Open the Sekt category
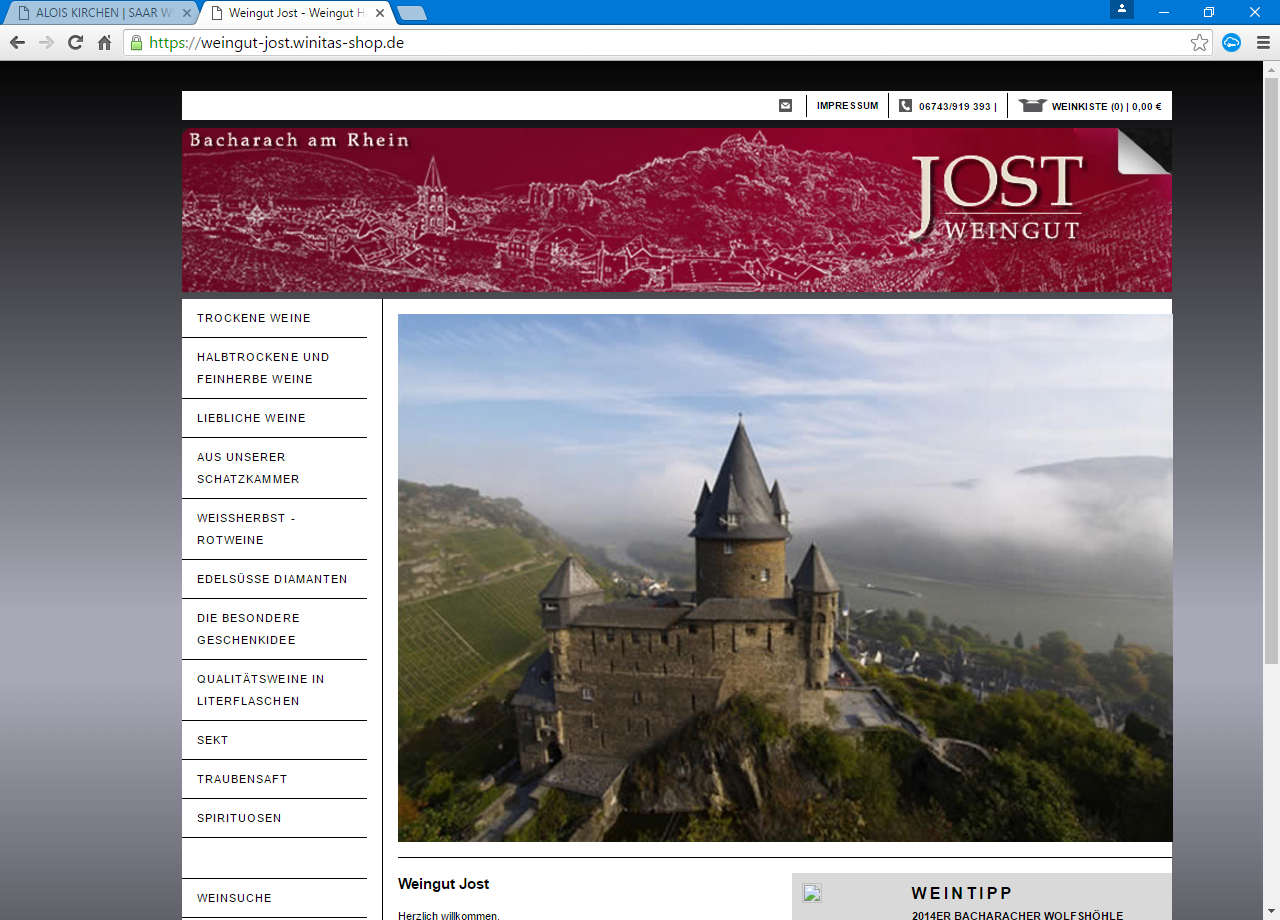The image size is (1280, 920). point(213,740)
